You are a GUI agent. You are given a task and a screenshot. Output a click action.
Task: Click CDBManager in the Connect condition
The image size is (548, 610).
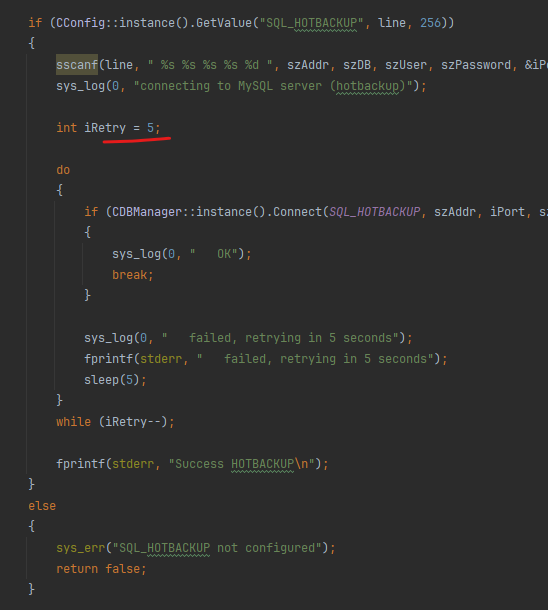click(147, 212)
